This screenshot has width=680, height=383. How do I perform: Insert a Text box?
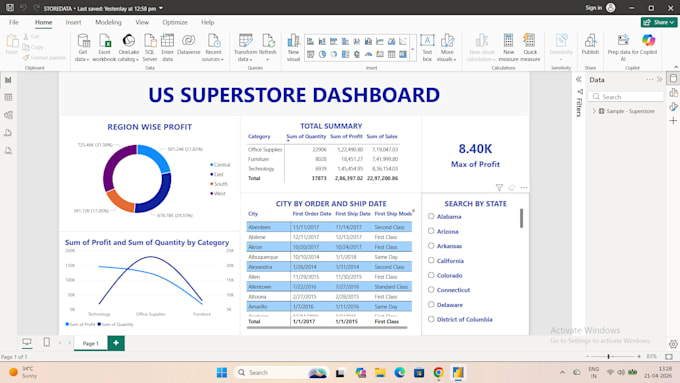click(427, 47)
